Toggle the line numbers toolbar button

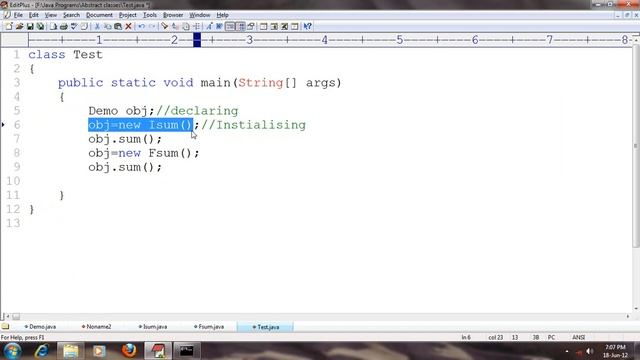(241, 27)
